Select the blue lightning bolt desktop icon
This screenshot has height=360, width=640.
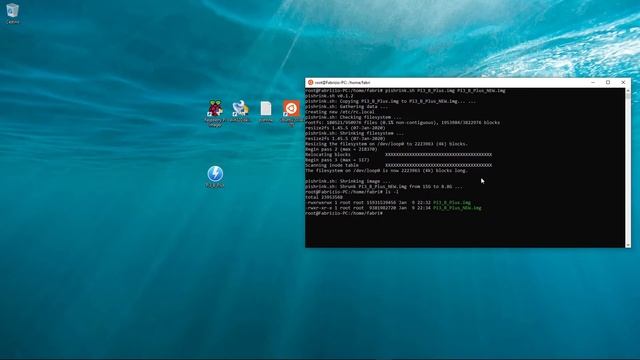pyautogui.click(x=215, y=176)
